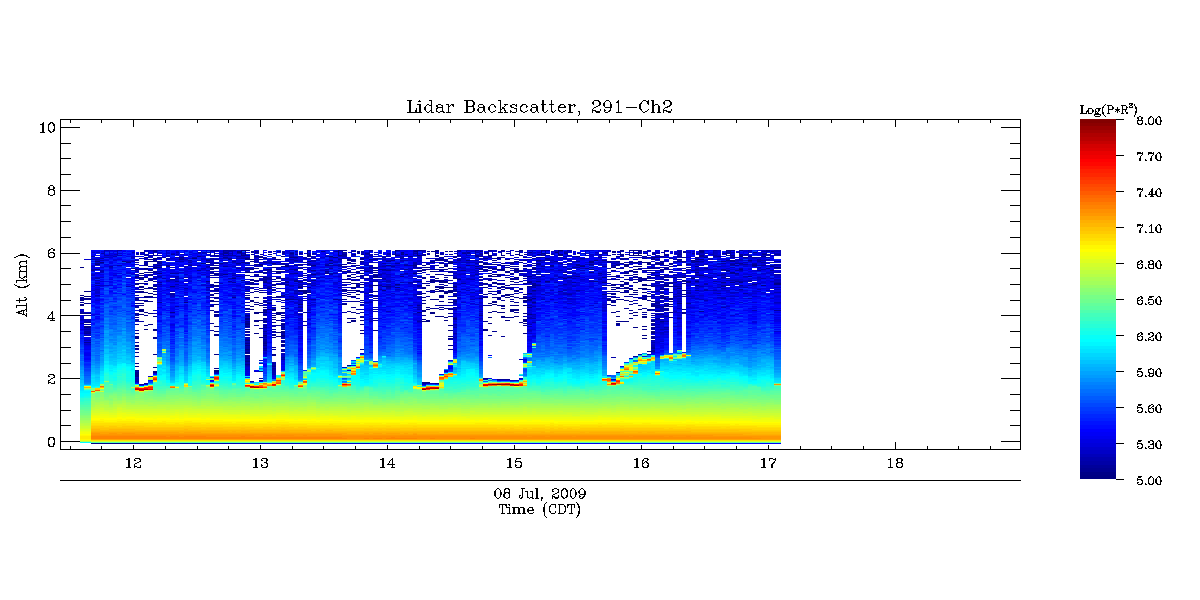This screenshot has width=1200, height=600.
Task: Click the y-axis tick label 2
Action: (x=50, y=379)
